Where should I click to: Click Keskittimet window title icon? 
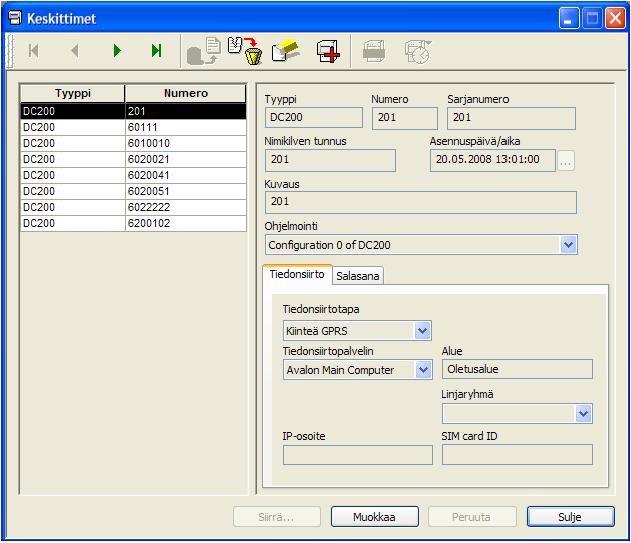[15, 18]
